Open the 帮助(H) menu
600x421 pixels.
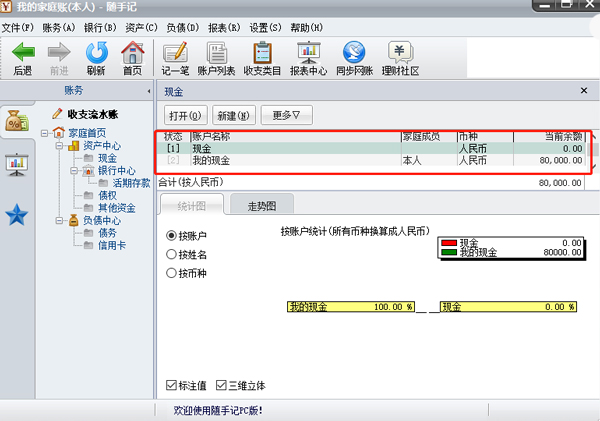(307, 28)
